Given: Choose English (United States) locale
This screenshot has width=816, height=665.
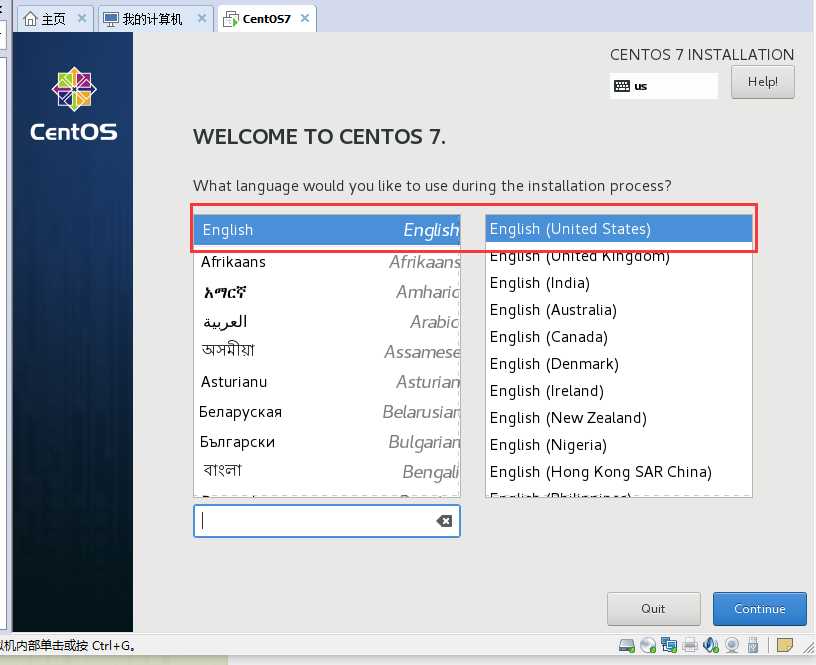Looking at the screenshot, I should (619, 229).
